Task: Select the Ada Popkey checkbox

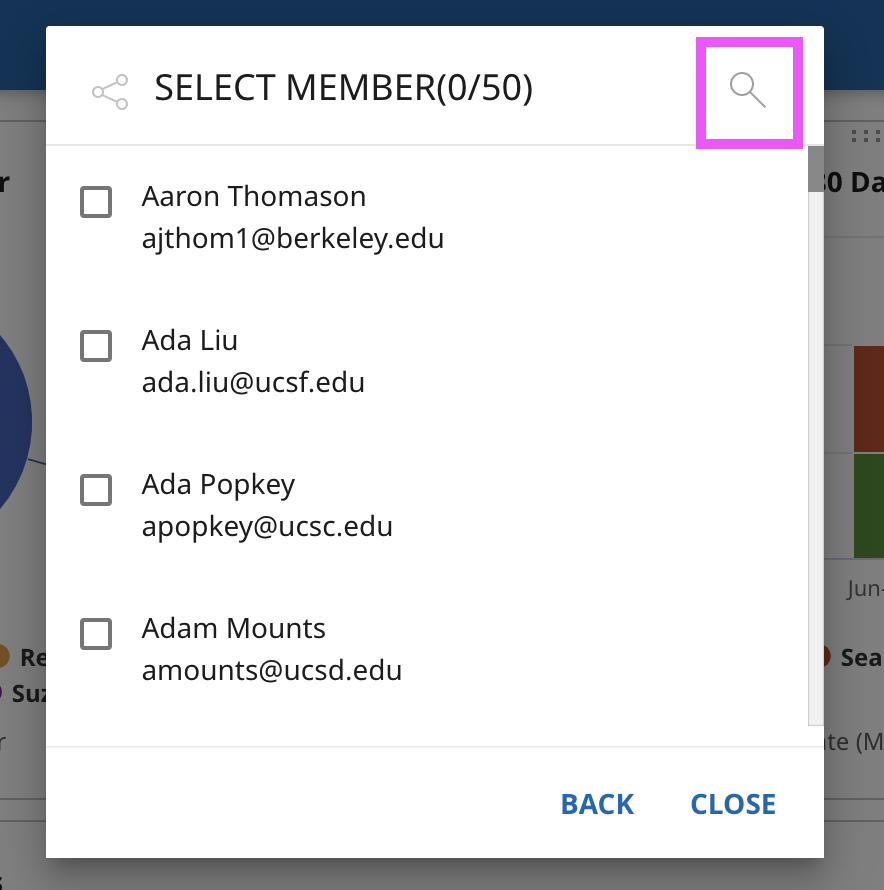Action: pyautogui.click(x=96, y=490)
